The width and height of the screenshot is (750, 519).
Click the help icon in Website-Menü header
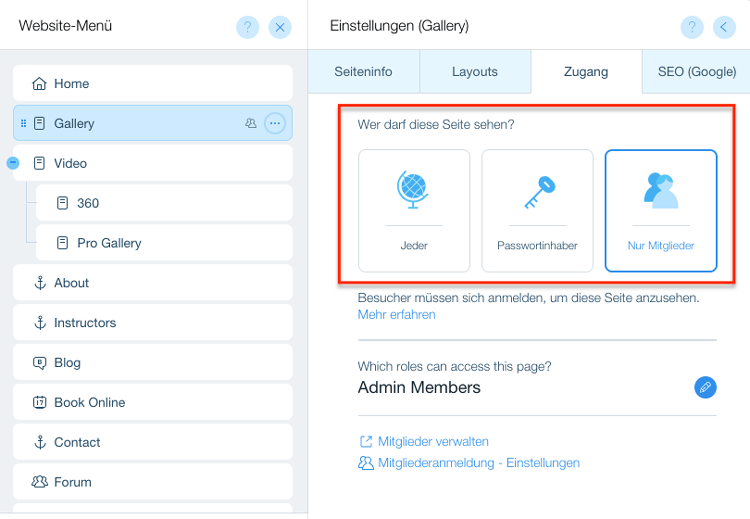tap(248, 27)
